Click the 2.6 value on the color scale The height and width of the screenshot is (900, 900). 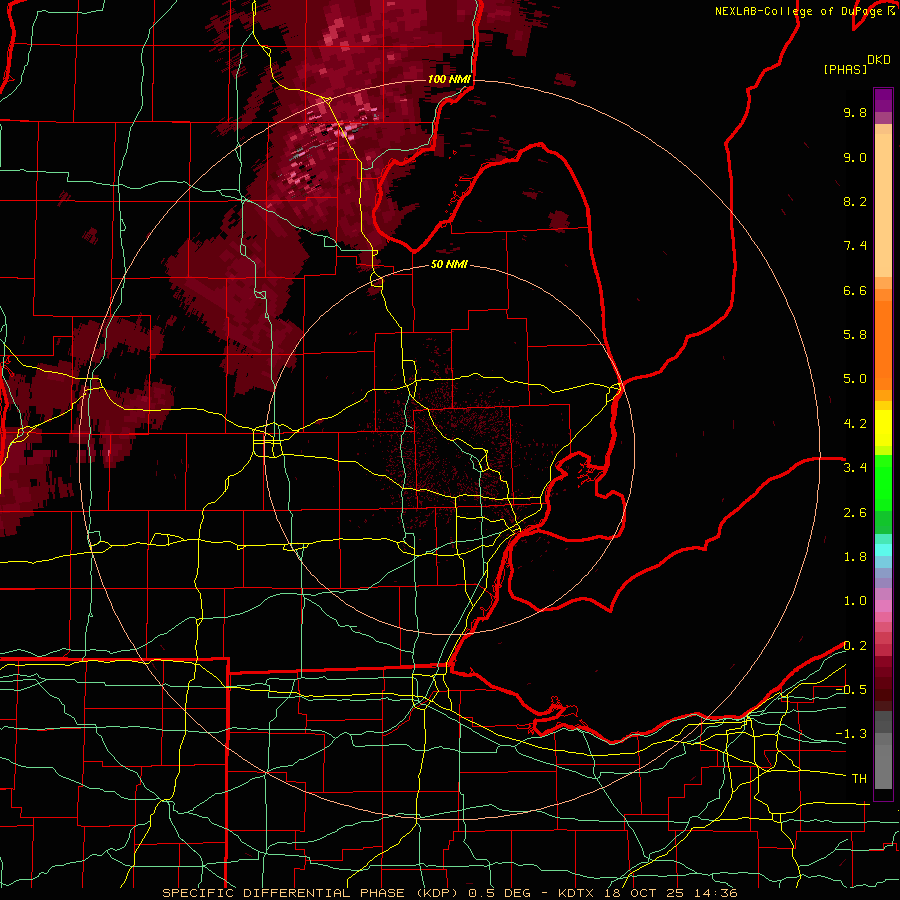point(855,513)
